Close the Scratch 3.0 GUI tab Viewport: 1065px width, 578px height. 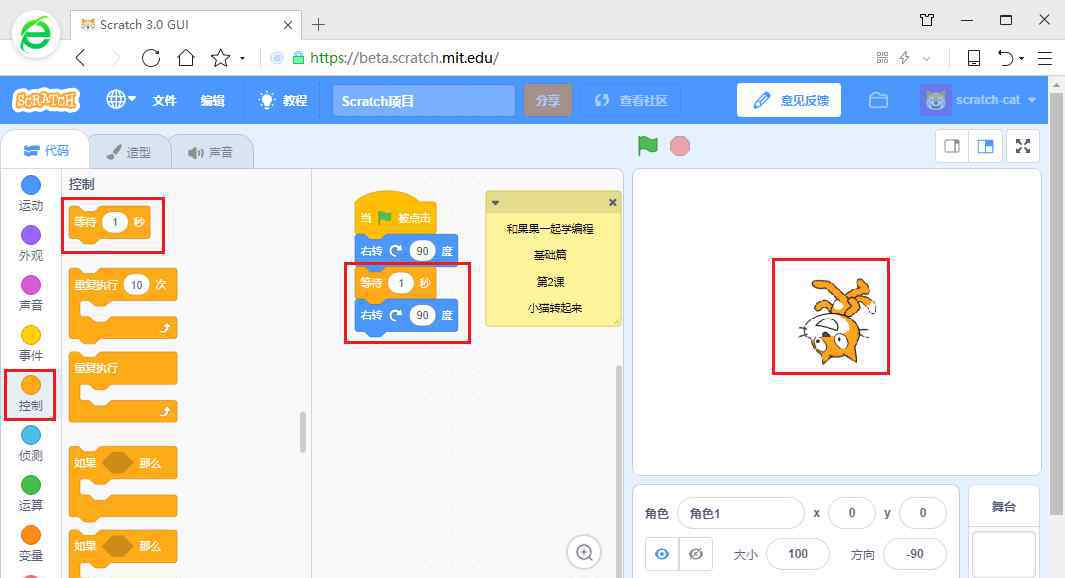(287, 25)
